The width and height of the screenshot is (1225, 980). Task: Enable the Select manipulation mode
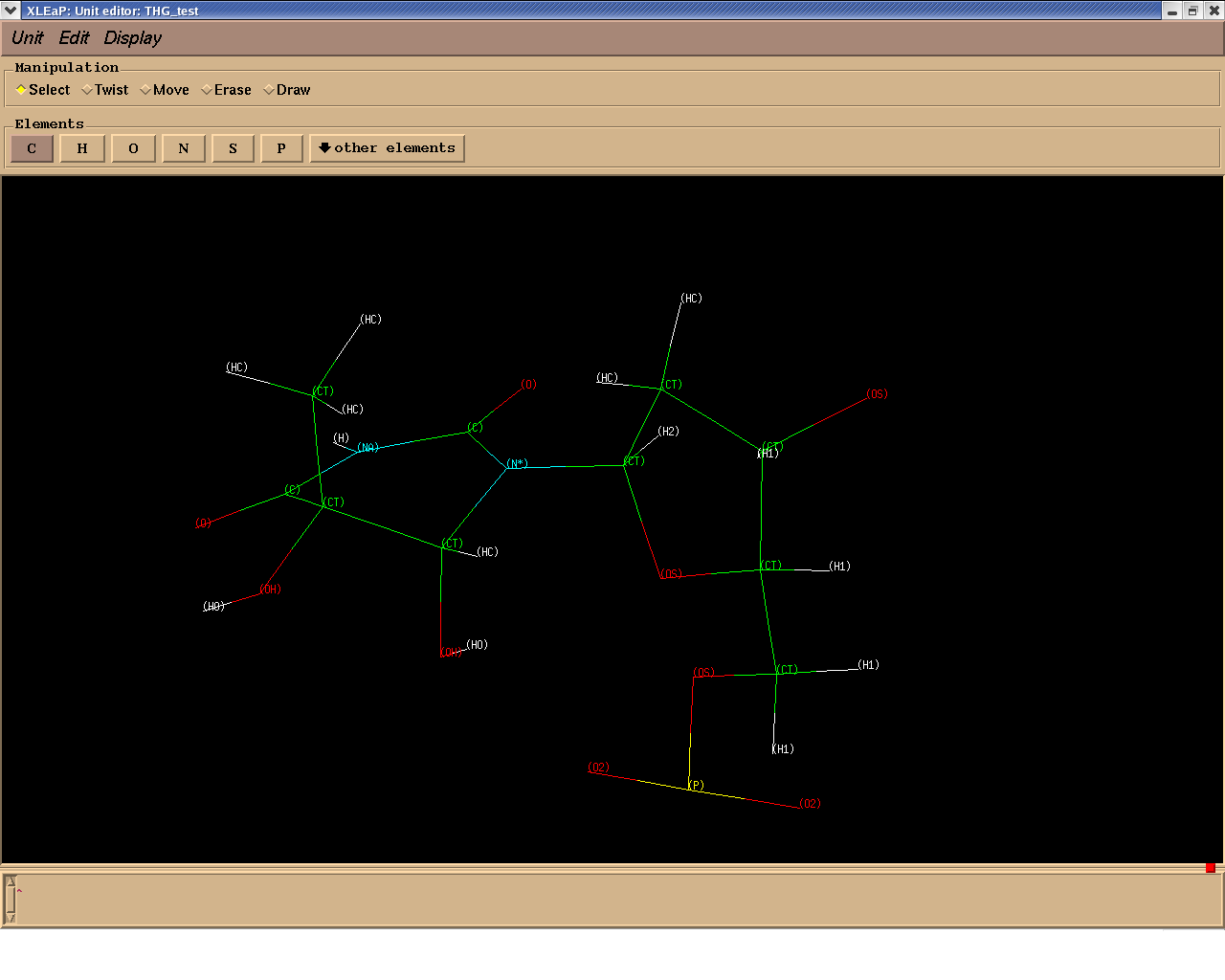(x=43, y=90)
